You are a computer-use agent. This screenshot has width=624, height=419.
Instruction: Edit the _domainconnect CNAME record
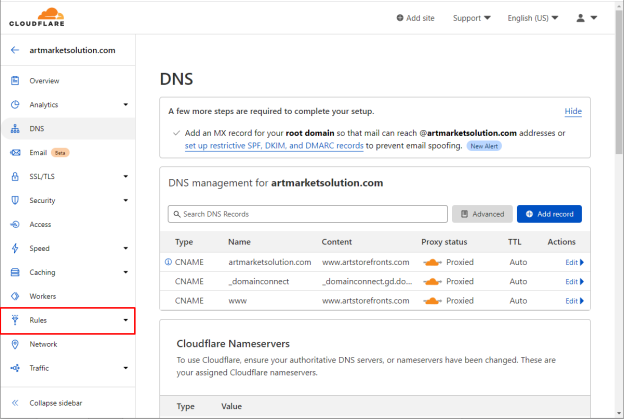click(574, 281)
